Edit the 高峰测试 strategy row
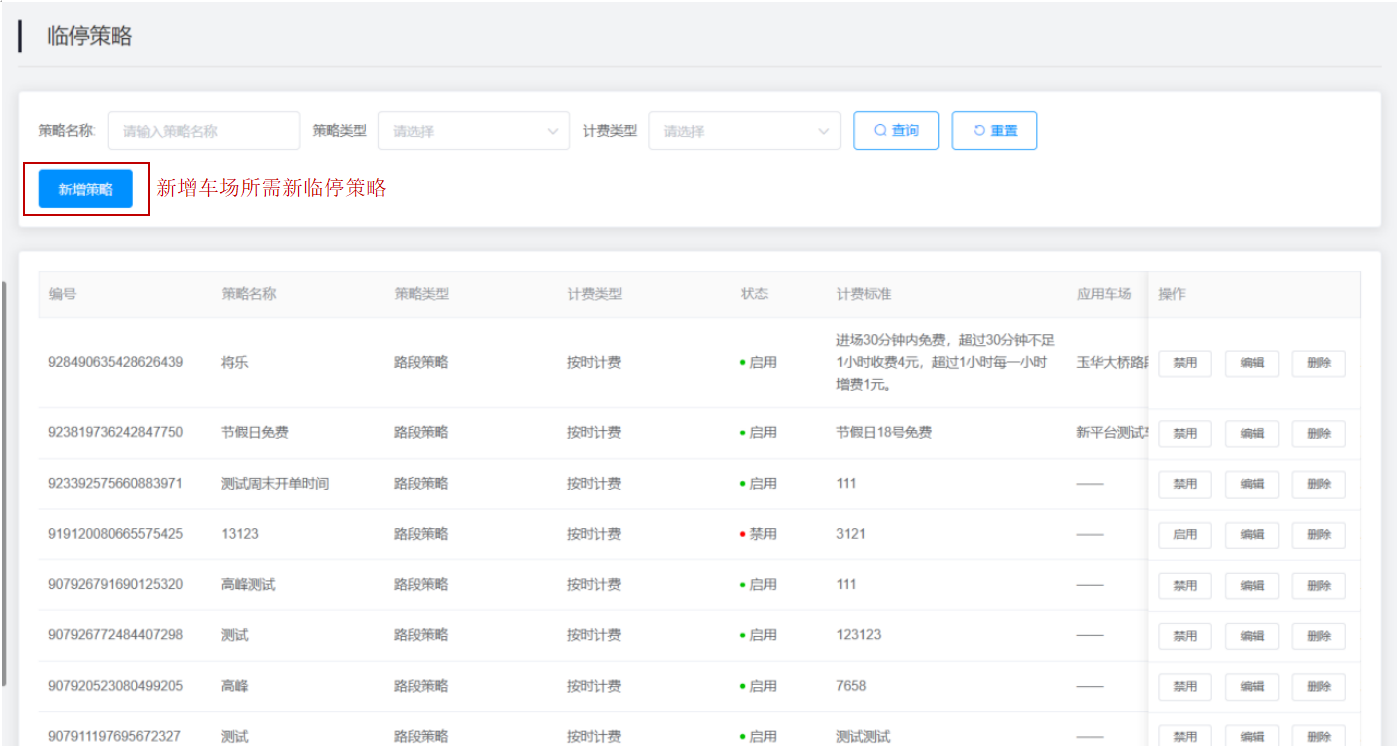 pyautogui.click(x=1251, y=585)
